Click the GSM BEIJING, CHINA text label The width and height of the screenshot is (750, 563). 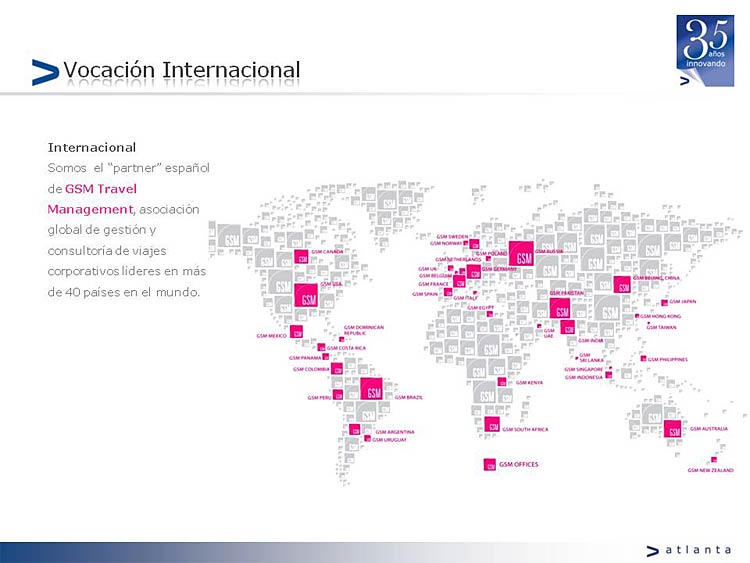[x=656, y=277]
